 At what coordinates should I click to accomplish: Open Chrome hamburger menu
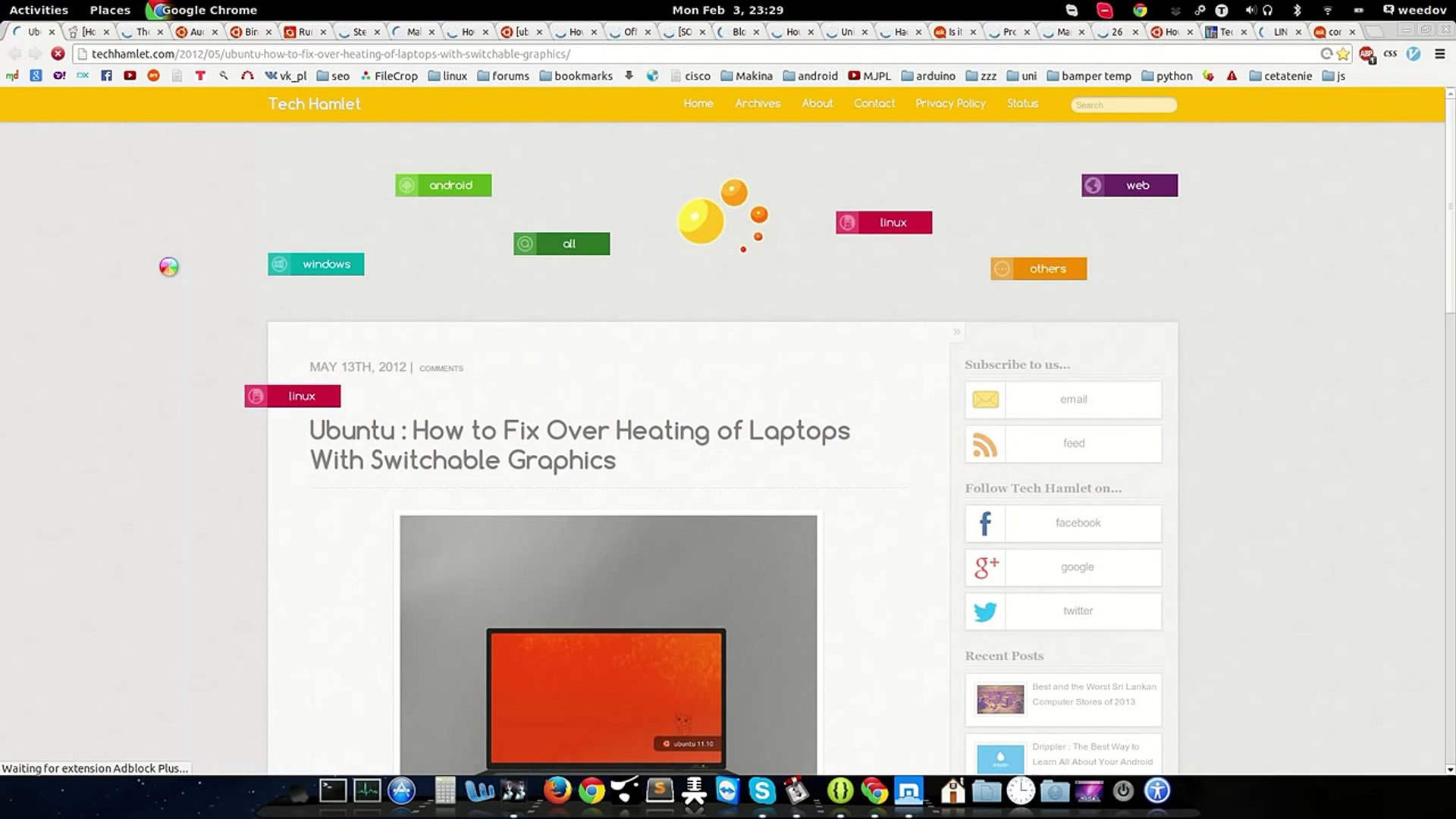[x=1439, y=54]
